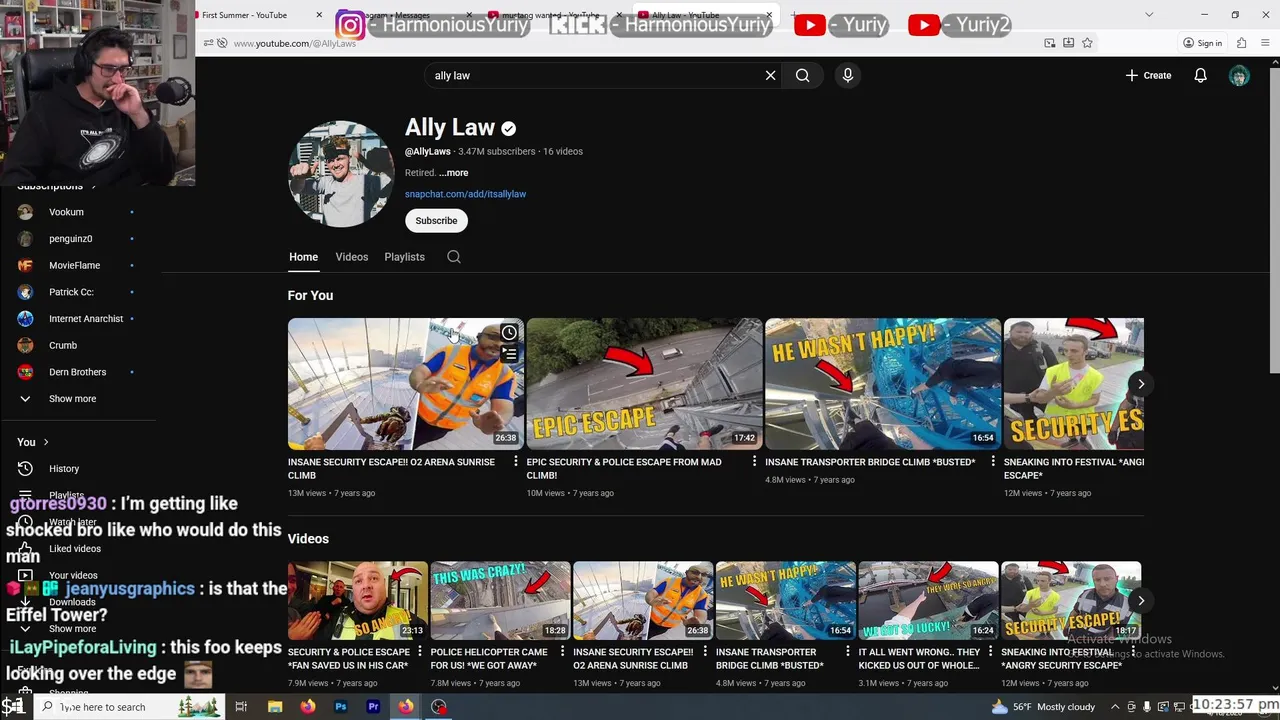Play IT ALL WENT WRONG video thumbnail
Screen dimensions: 1280x720
[928, 600]
